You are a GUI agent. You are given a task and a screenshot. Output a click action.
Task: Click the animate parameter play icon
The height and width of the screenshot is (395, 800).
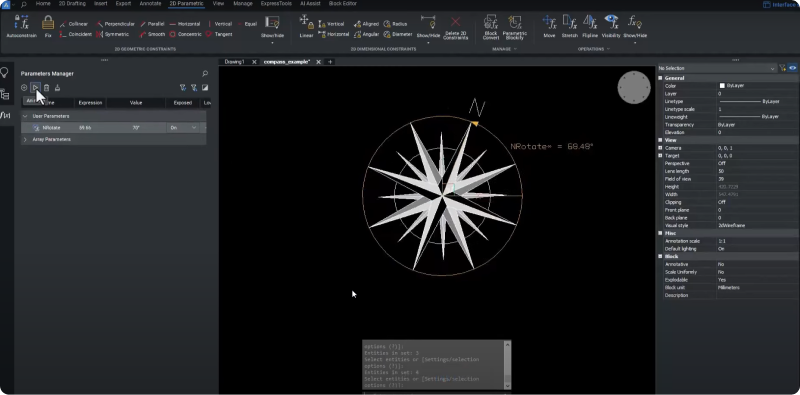(x=35, y=88)
